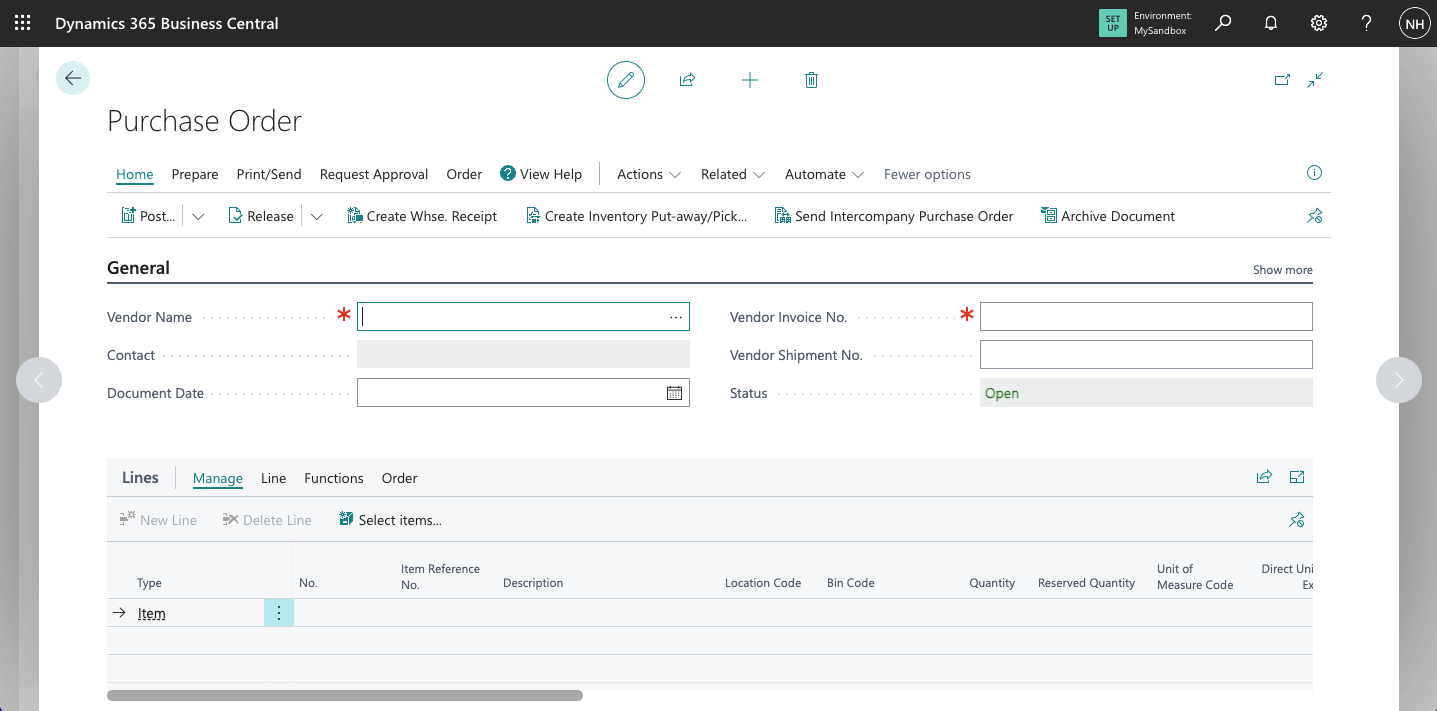Open the settings gear icon

coord(1319,23)
